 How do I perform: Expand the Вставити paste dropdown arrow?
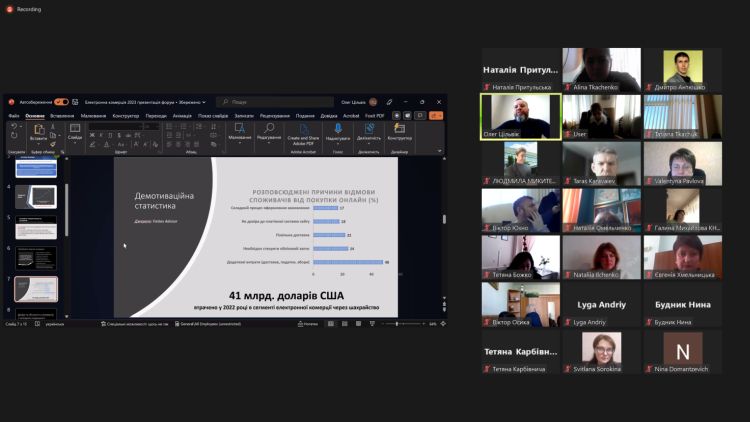point(38,141)
